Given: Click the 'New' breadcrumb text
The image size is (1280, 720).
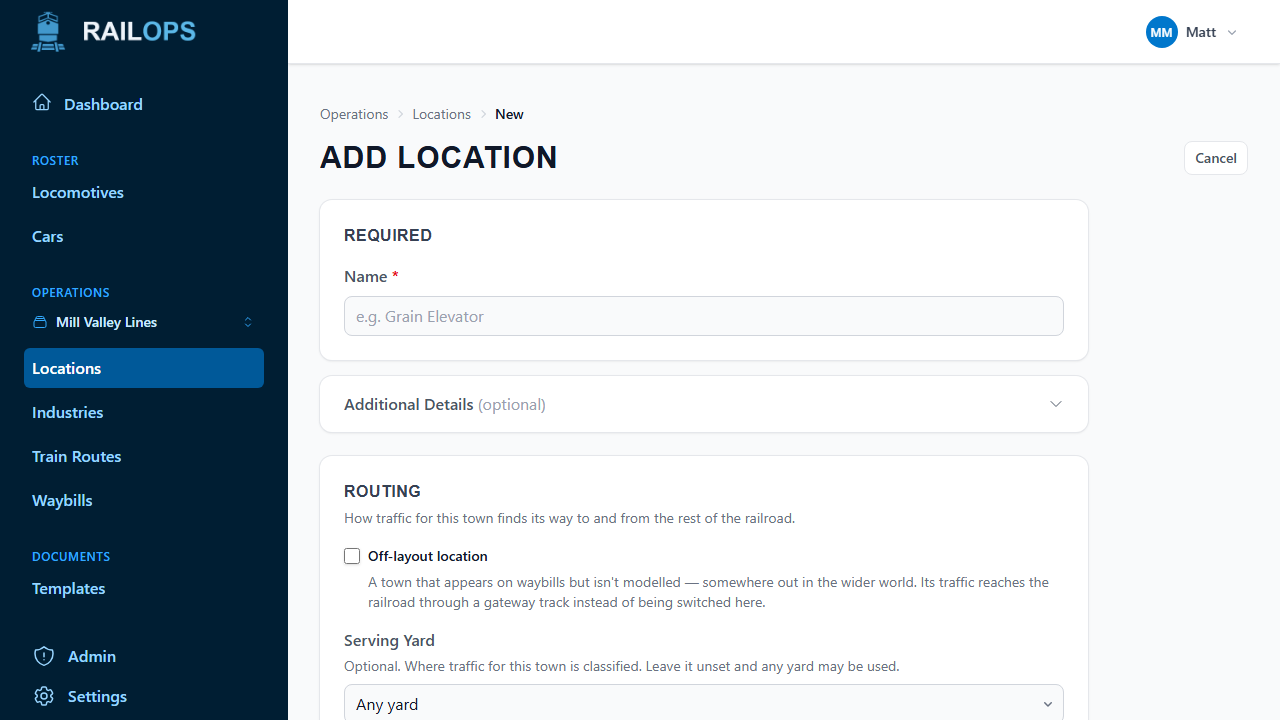Looking at the screenshot, I should tap(509, 114).
